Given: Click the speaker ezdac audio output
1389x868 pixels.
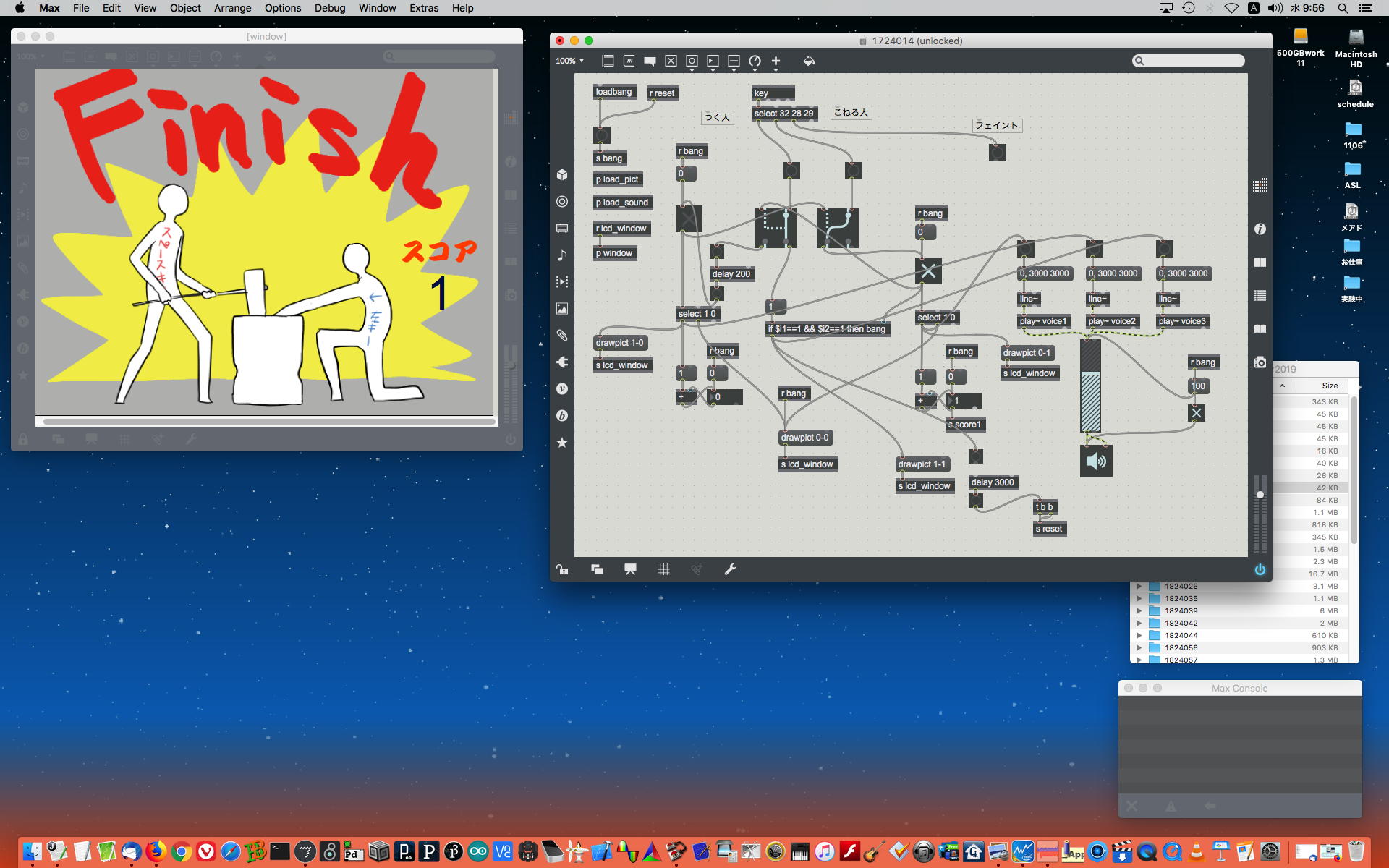Looking at the screenshot, I should click(1096, 461).
